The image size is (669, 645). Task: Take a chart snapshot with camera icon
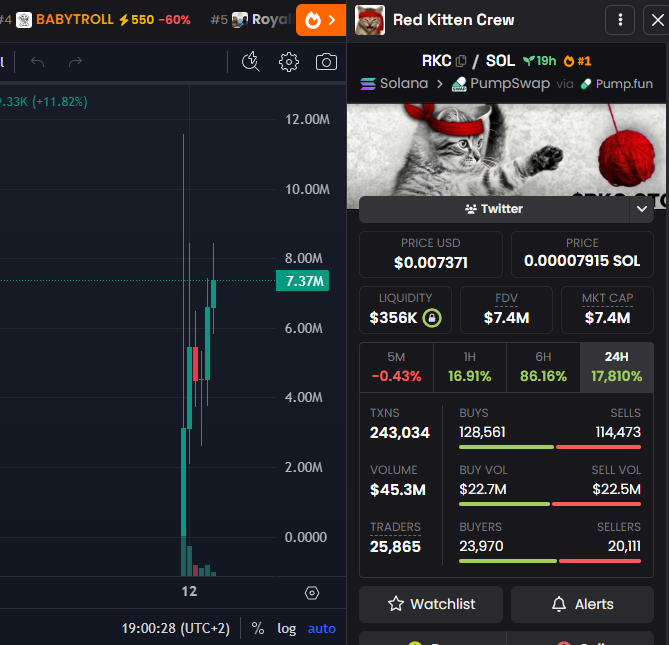click(x=326, y=62)
